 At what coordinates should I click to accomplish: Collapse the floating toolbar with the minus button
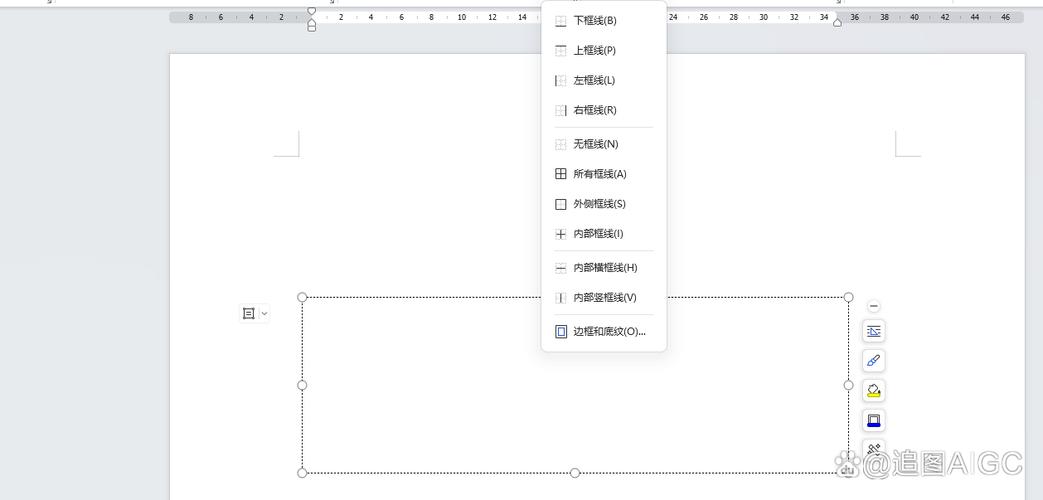click(874, 306)
